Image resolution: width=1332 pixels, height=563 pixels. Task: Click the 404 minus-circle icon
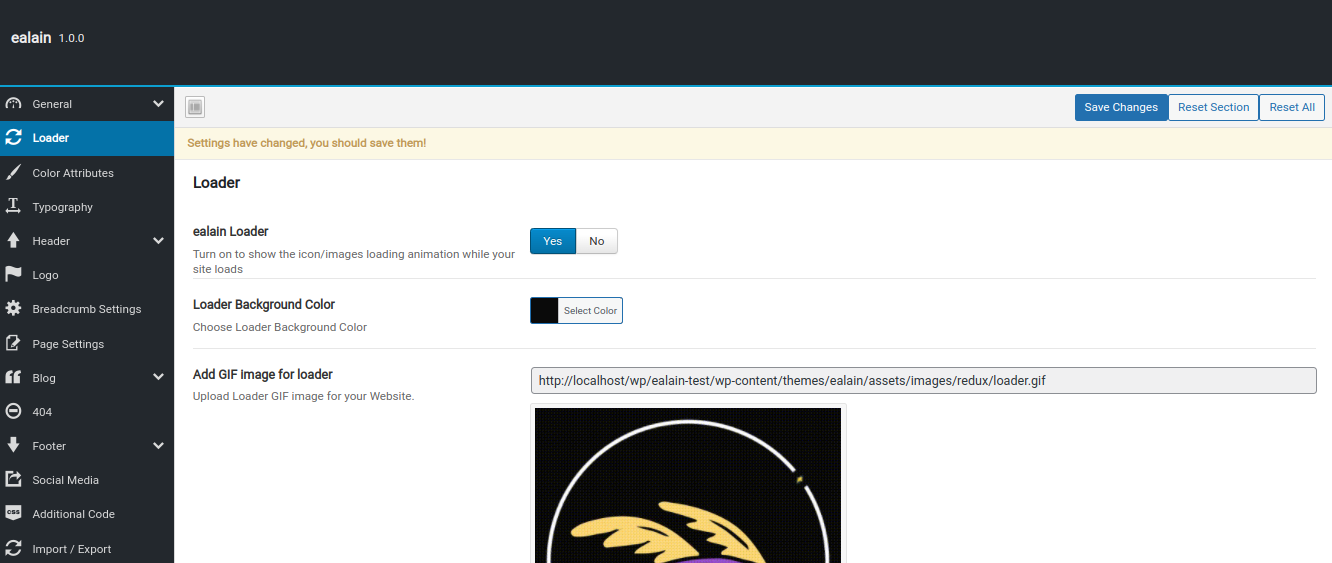14,411
